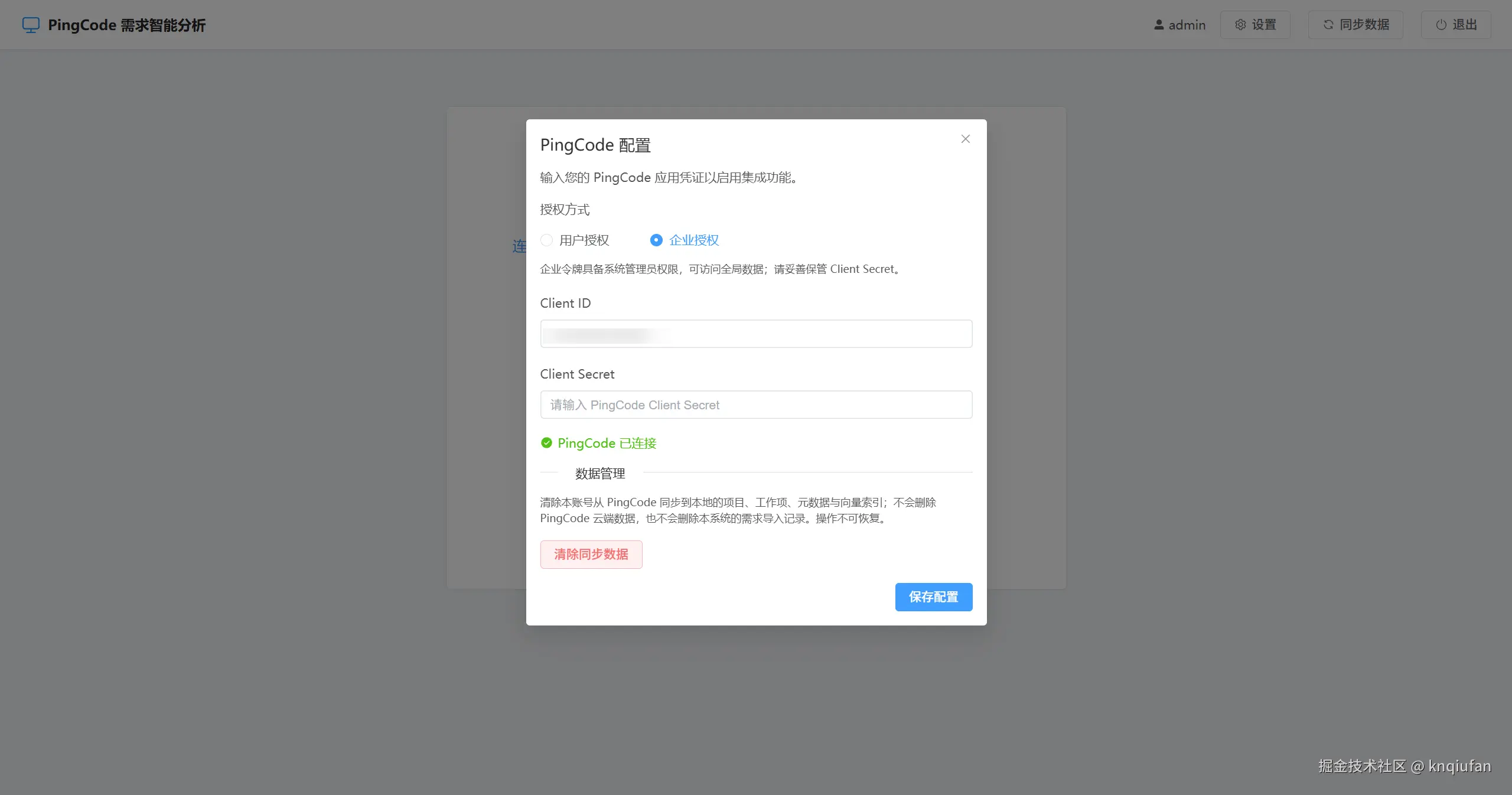
Task: Click the PingCode 已连接 status text
Action: [x=607, y=444]
